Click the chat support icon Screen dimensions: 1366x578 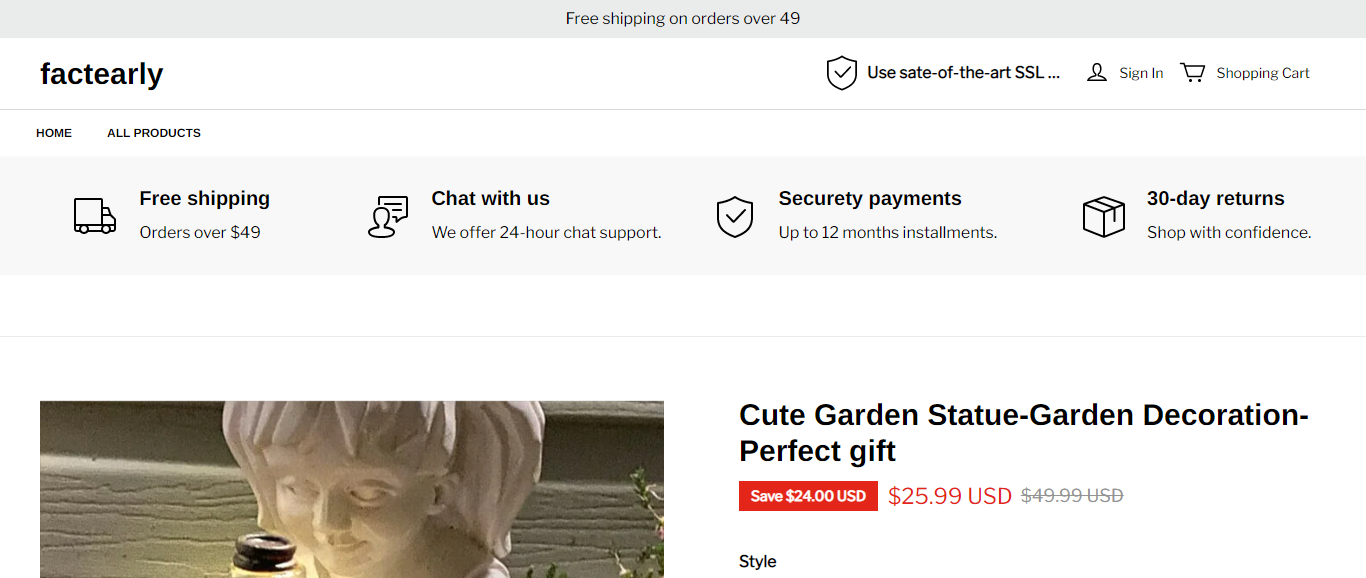pyautogui.click(x=388, y=216)
